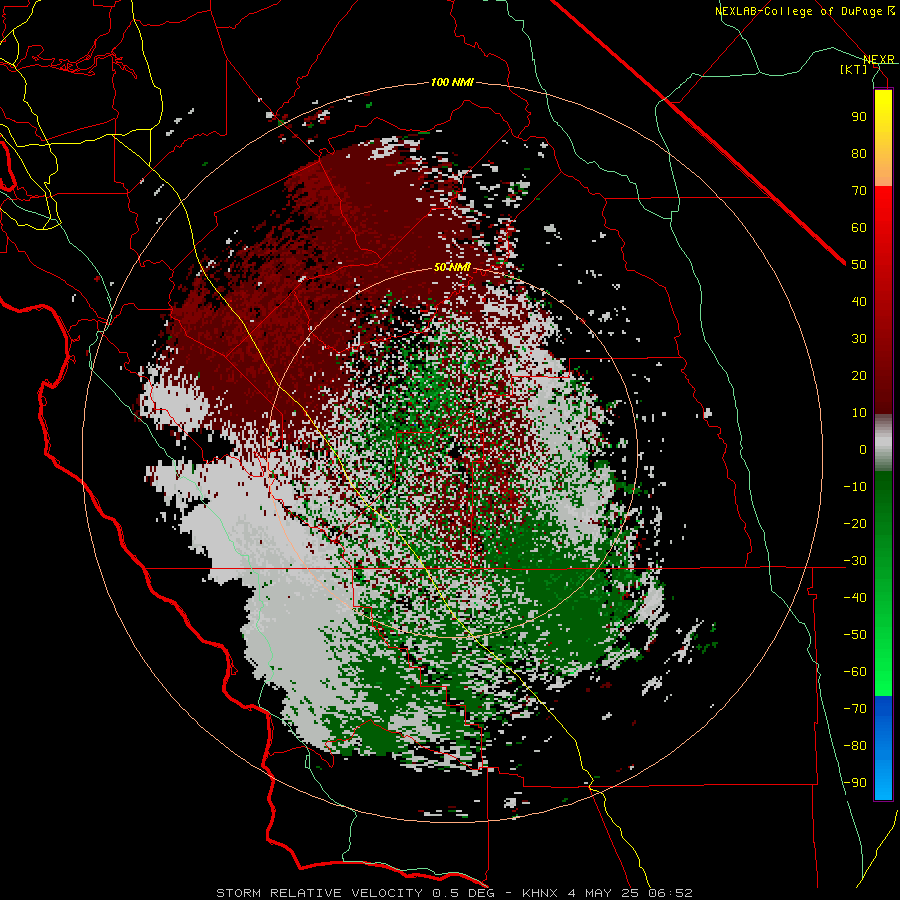
Task: Click the -50 value on velocity scale
Action: pos(855,635)
